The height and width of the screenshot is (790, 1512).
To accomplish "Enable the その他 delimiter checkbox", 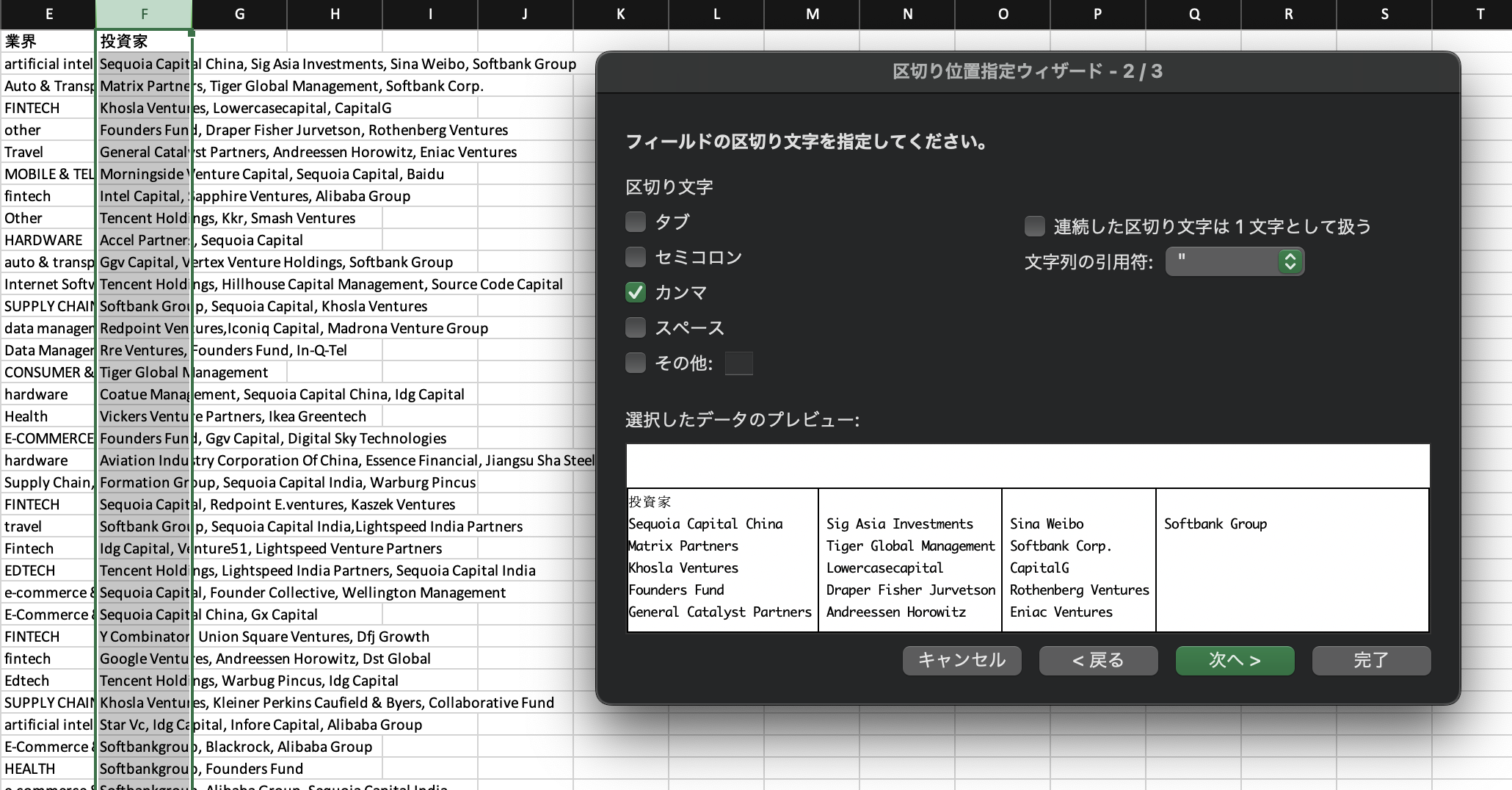I will pyautogui.click(x=636, y=363).
